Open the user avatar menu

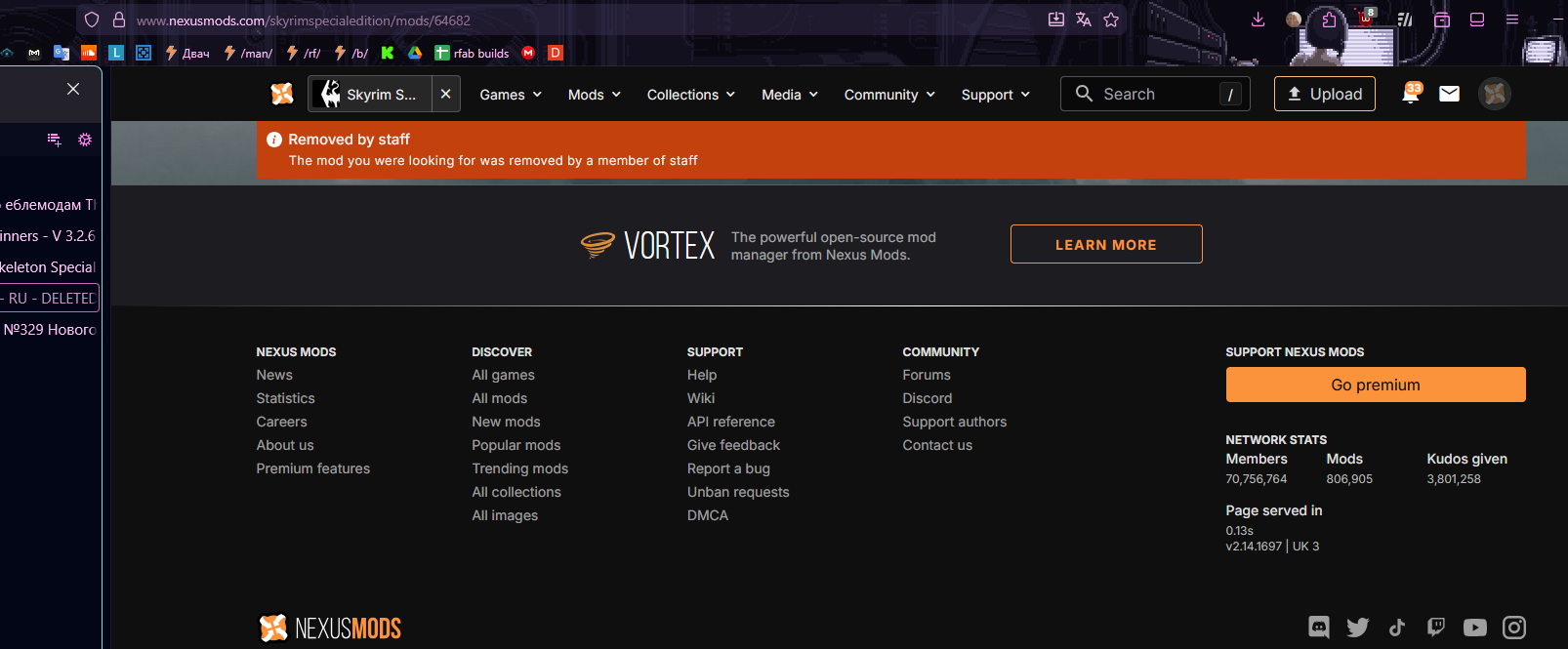click(1495, 94)
